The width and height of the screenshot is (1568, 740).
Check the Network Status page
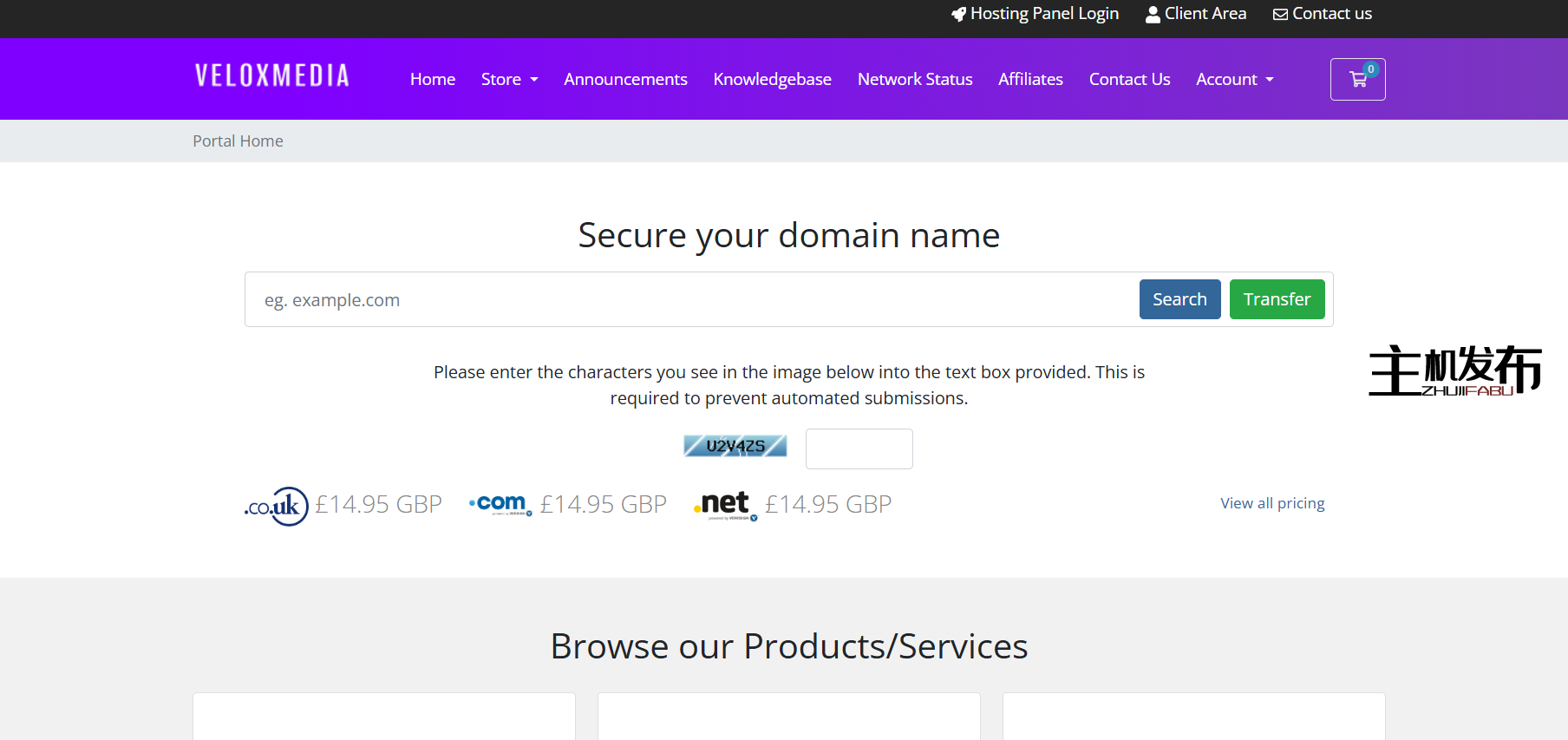[x=915, y=80]
